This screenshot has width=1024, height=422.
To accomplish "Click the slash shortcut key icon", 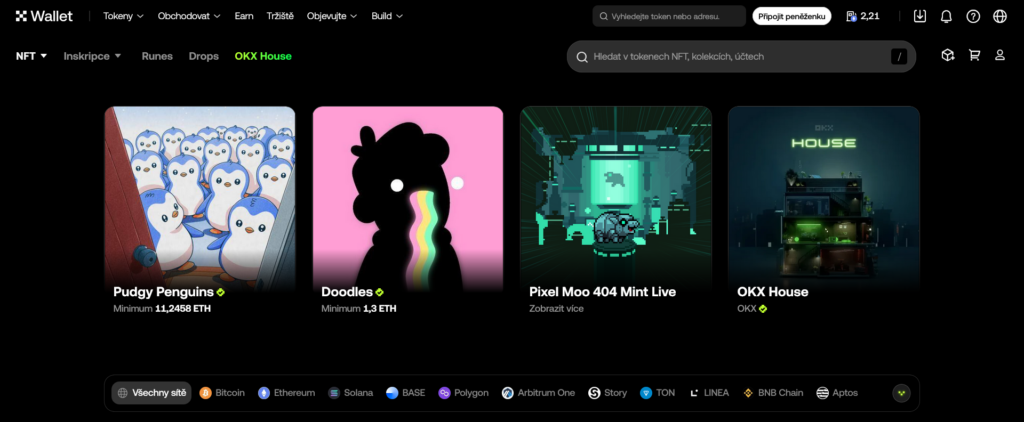I will point(899,57).
